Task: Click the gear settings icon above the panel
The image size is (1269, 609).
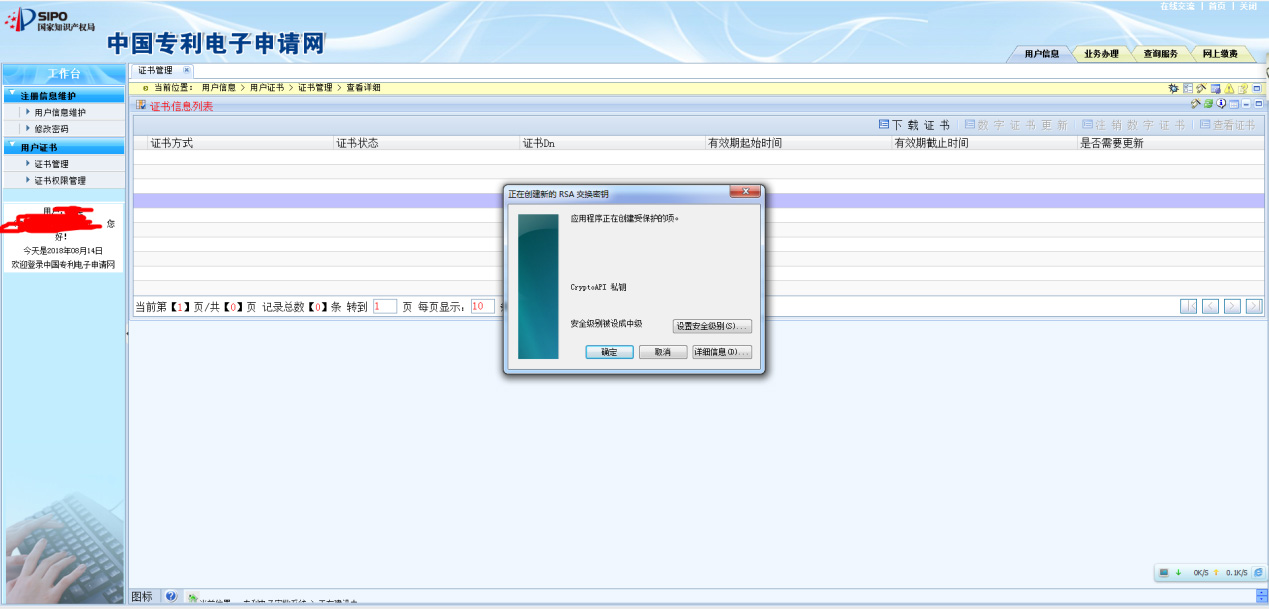Action: 1174,87
